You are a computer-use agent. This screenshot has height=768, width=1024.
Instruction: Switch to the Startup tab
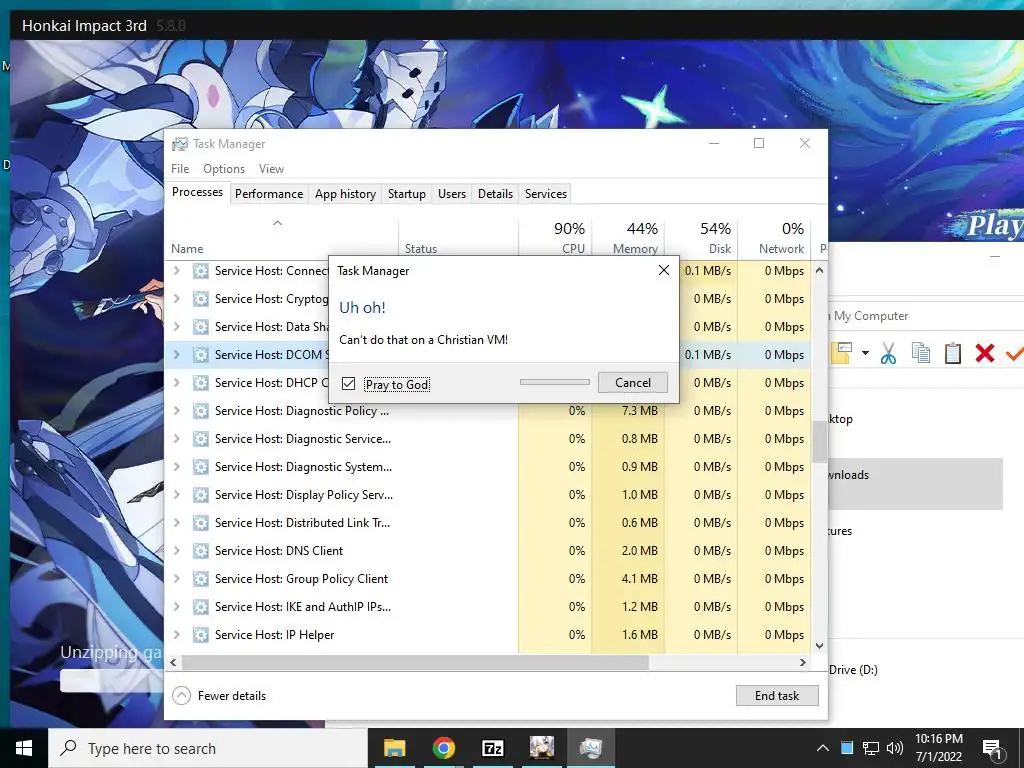point(406,194)
